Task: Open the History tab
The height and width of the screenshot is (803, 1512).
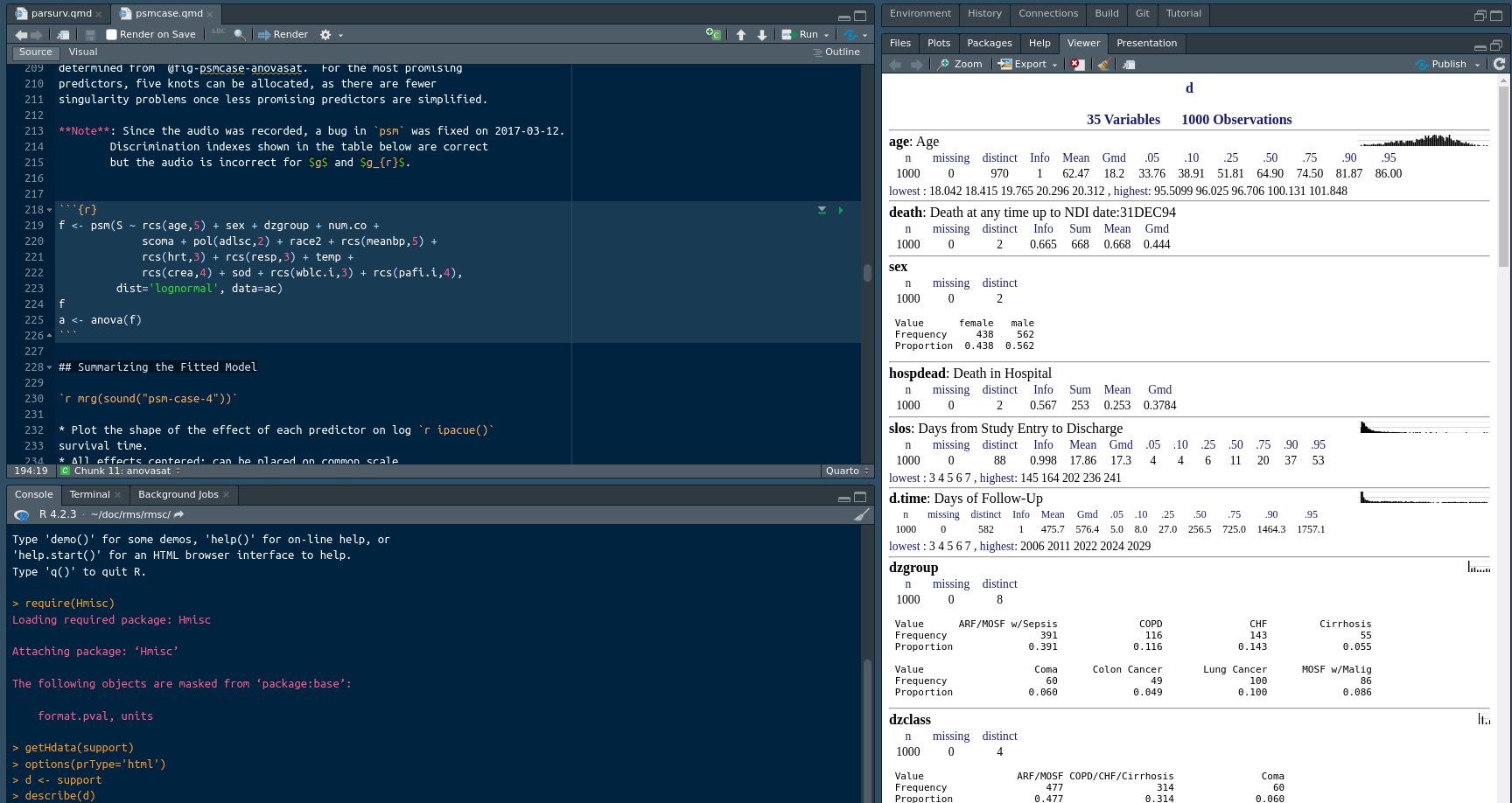Action: [x=984, y=14]
